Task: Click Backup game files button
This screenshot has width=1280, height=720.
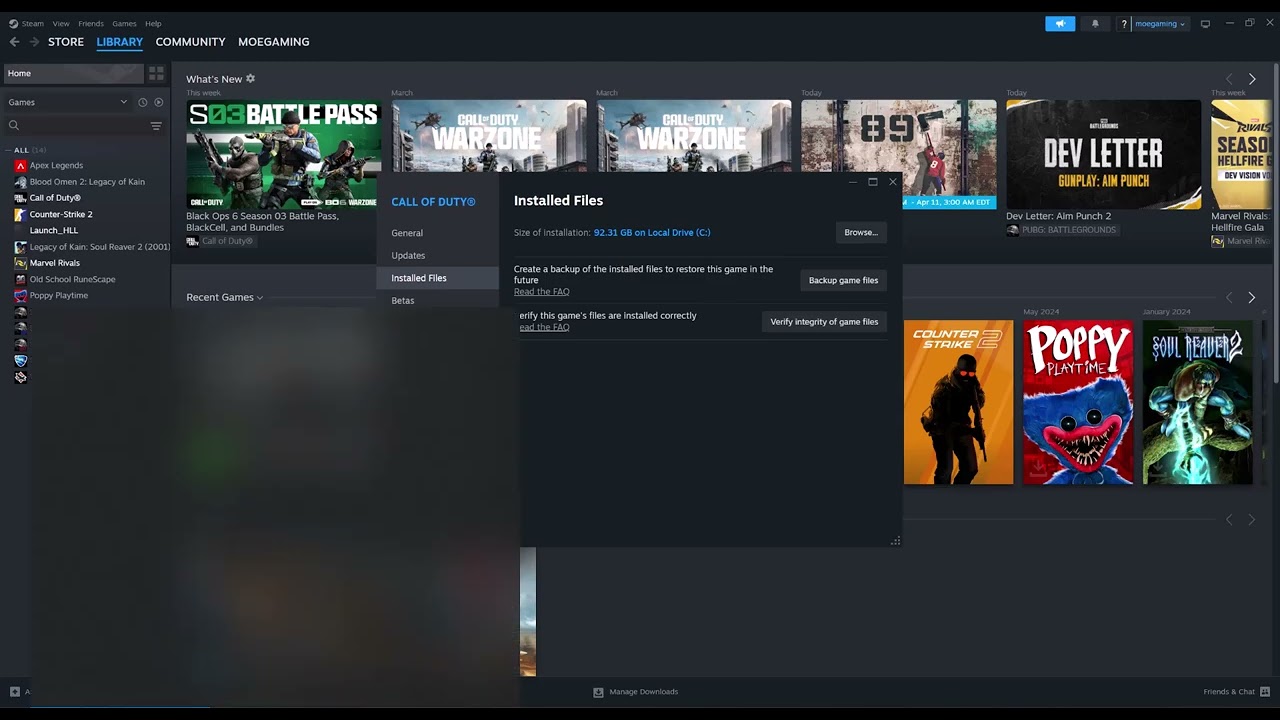Action: (x=843, y=280)
